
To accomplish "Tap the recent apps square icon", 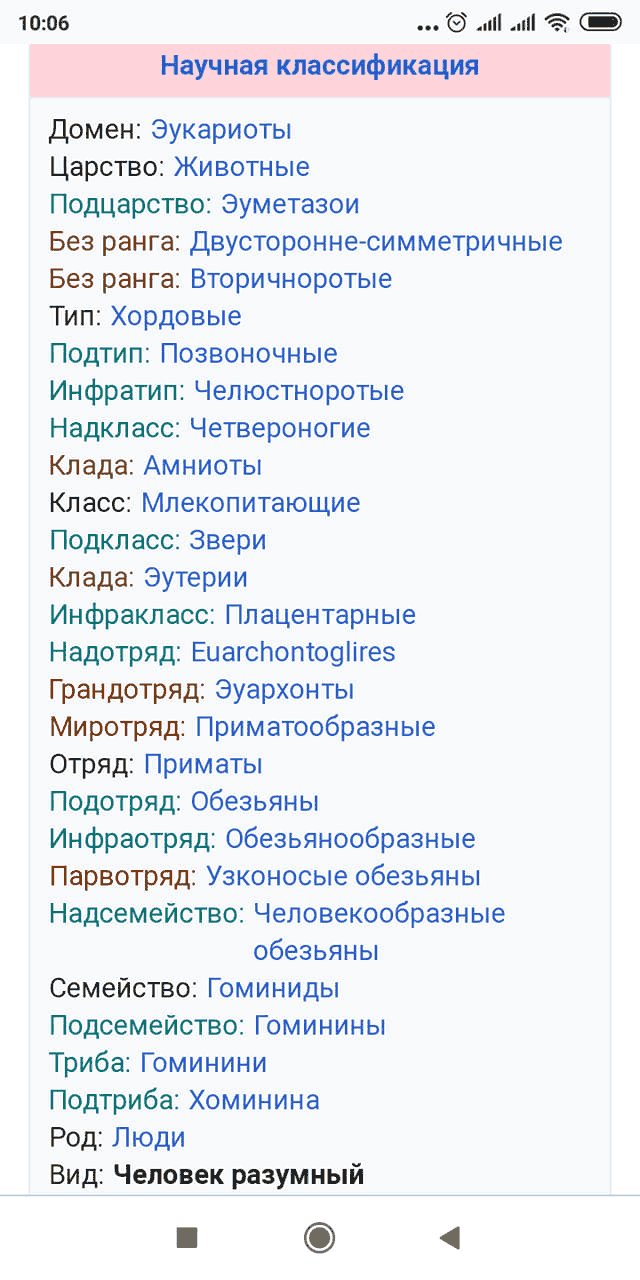I will 187,1238.
